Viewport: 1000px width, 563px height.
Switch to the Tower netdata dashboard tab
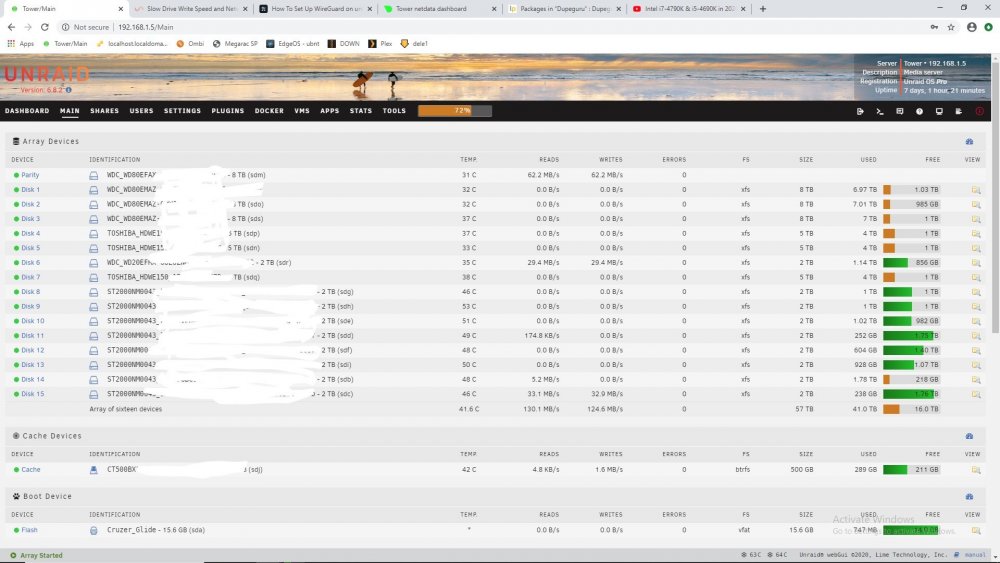pos(439,9)
